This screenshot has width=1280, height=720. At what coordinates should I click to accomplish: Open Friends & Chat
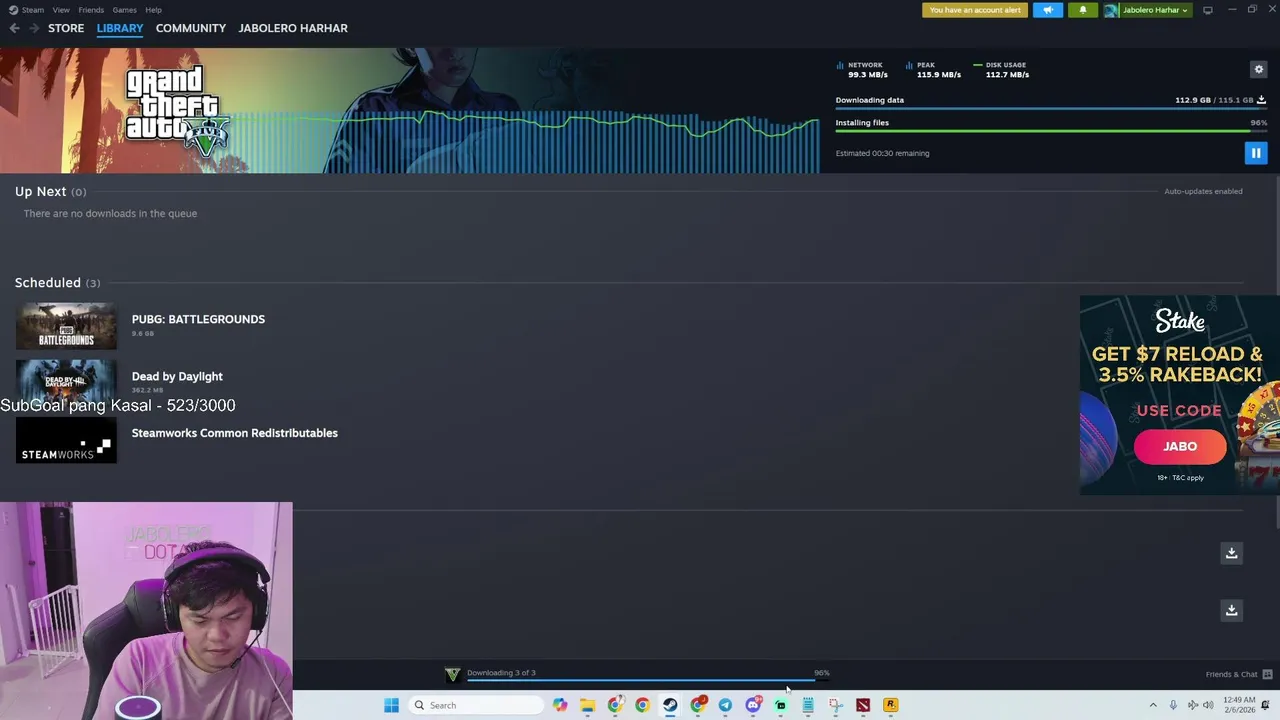[1231, 674]
